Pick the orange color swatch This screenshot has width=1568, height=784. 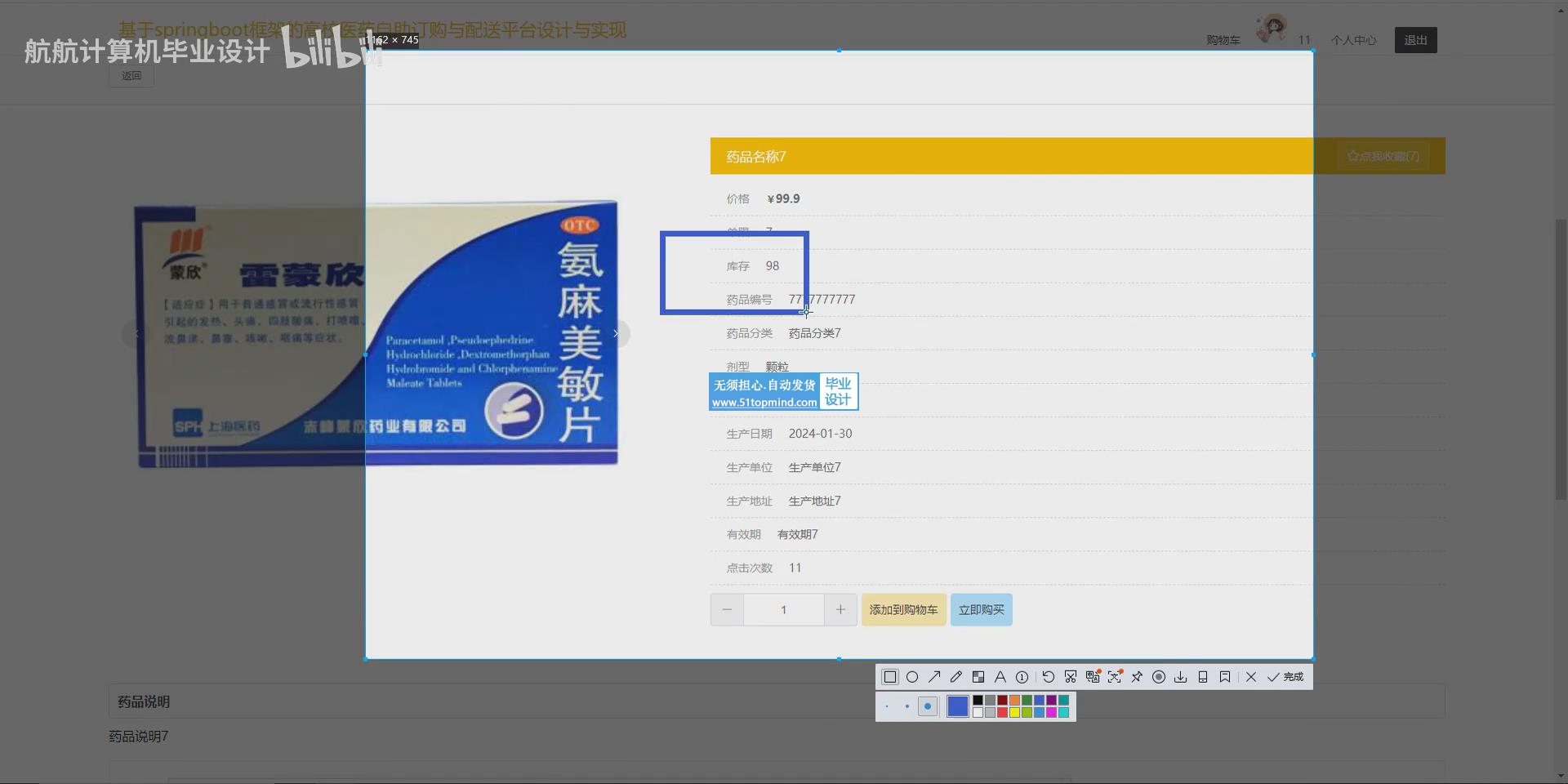[1014, 700]
